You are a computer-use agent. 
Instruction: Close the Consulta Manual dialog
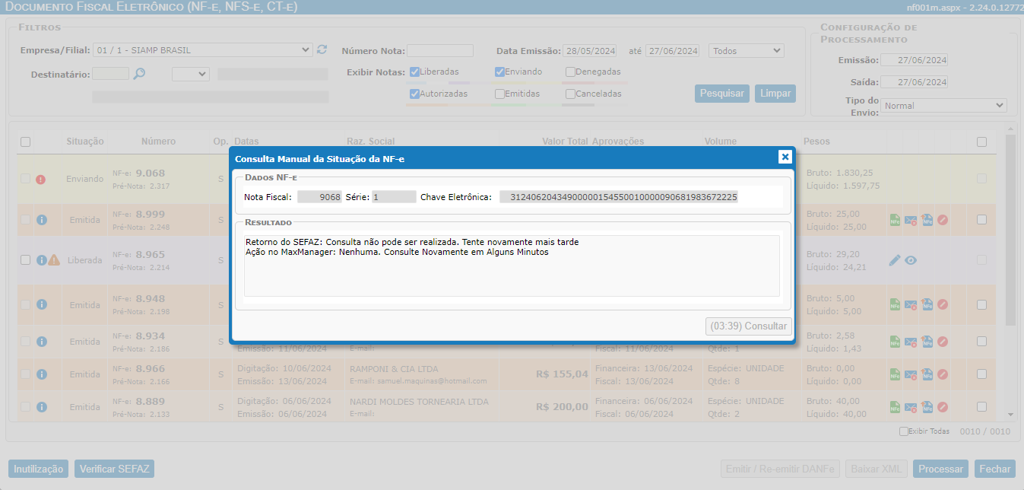(x=785, y=157)
